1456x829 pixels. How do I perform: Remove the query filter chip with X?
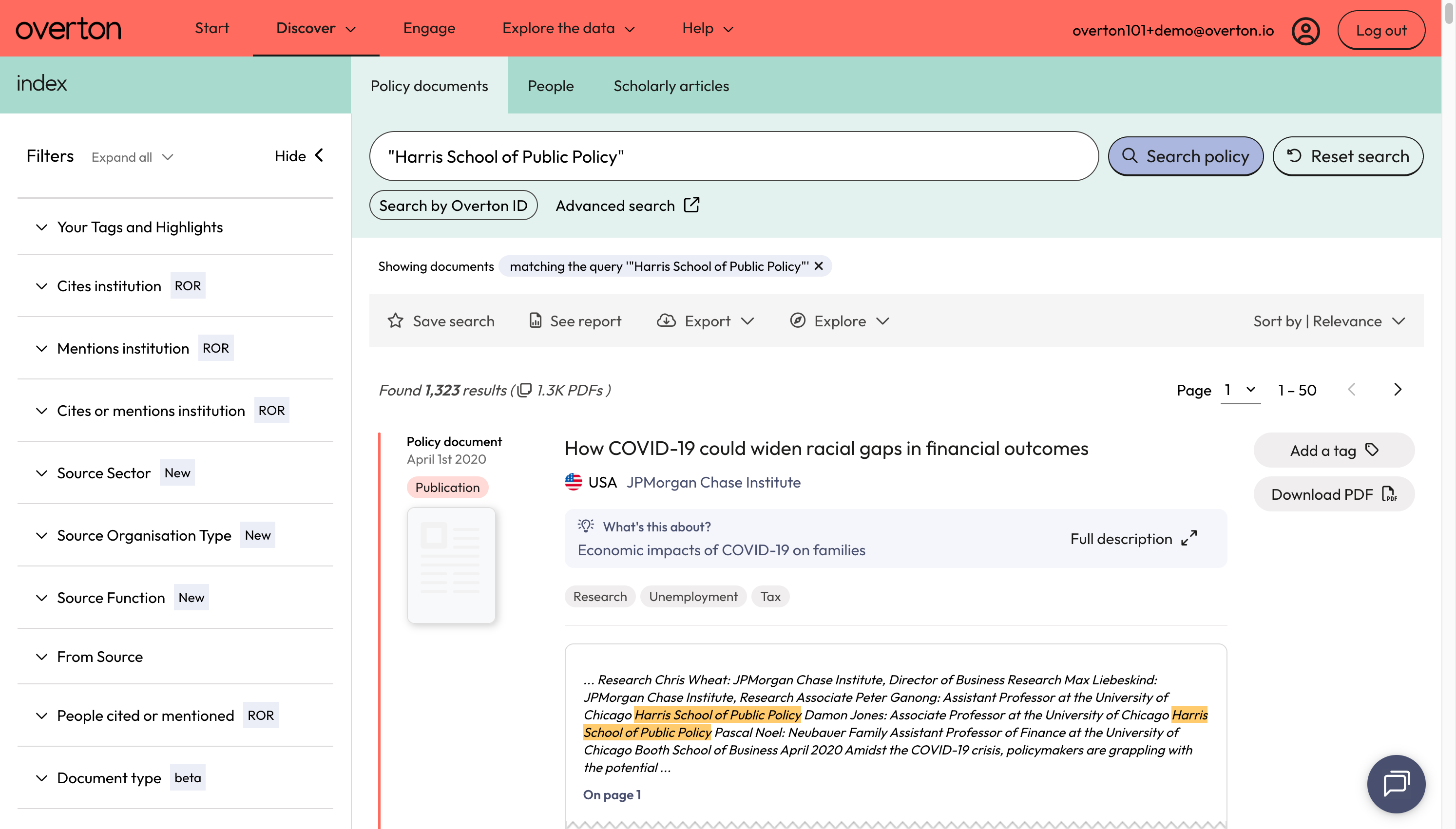tap(818, 266)
